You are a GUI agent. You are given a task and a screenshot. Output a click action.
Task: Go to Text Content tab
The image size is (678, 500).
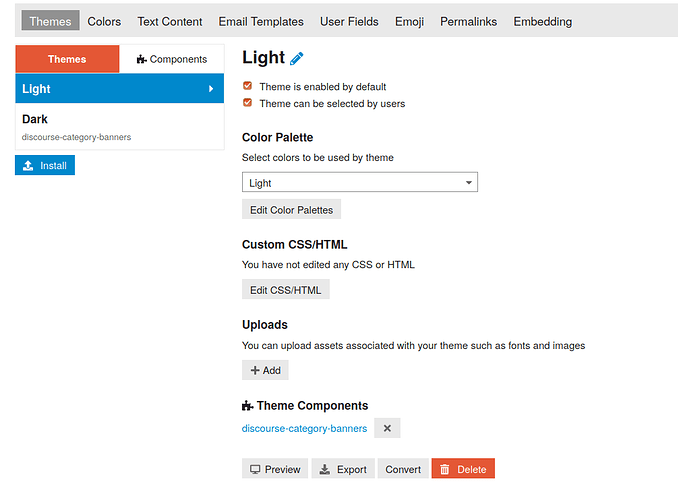pos(170,21)
